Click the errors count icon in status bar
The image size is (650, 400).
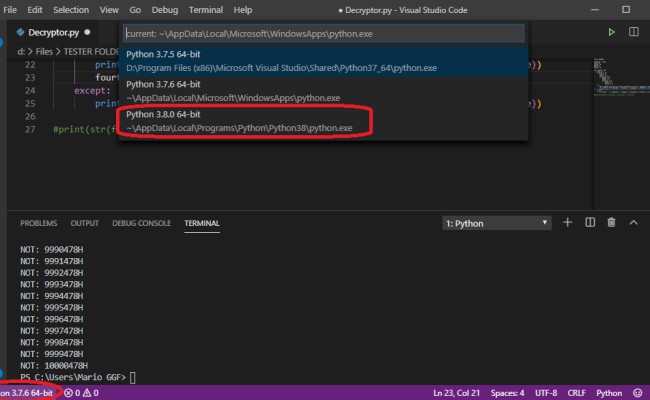tap(68, 393)
